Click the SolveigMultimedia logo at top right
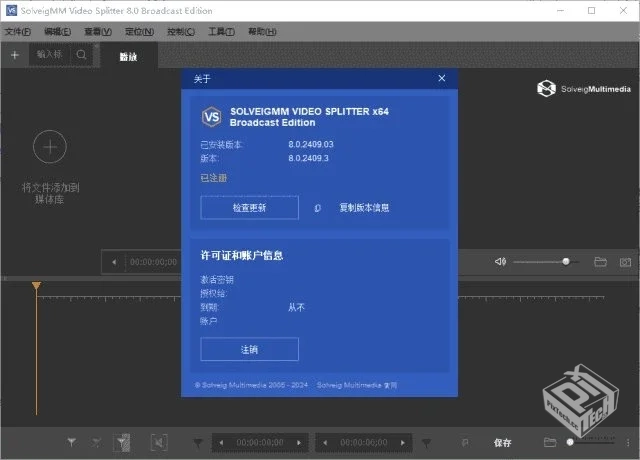 [x=584, y=89]
